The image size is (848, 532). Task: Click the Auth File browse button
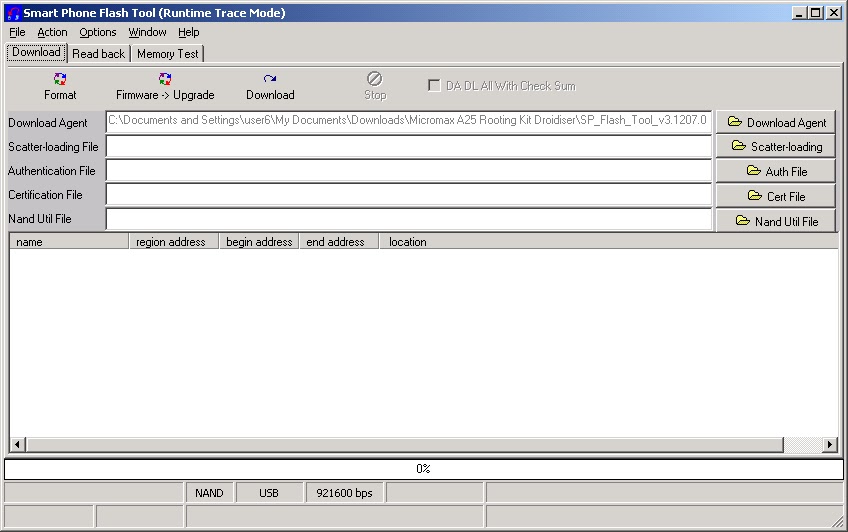776,171
